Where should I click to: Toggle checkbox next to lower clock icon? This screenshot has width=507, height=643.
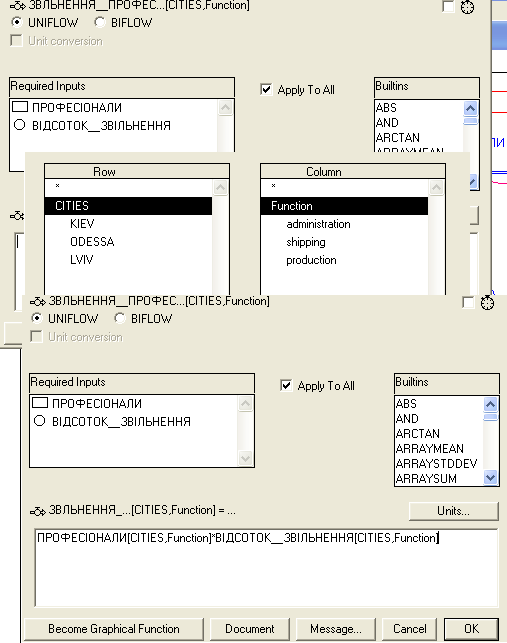click(468, 303)
